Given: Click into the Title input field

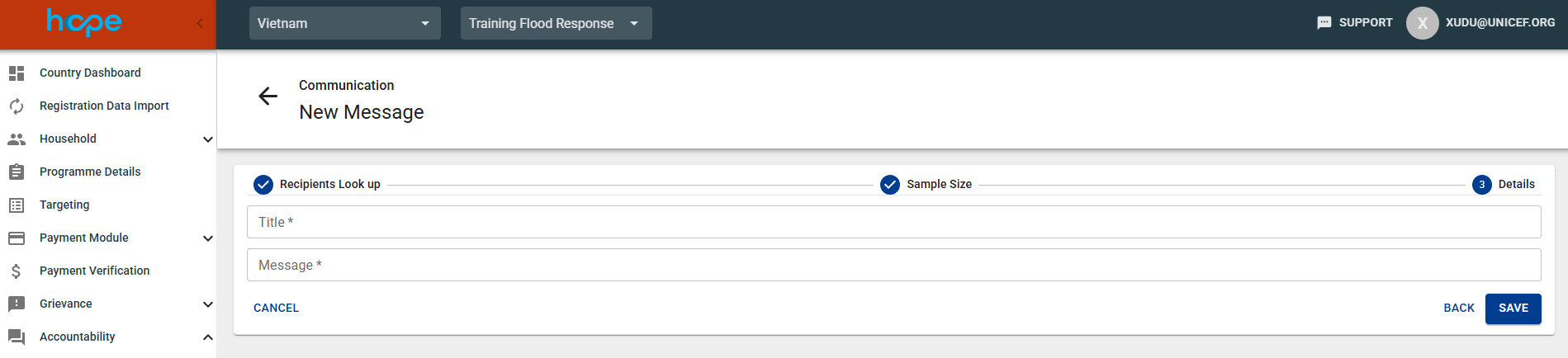Looking at the screenshot, I should click(x=893, y=222).
